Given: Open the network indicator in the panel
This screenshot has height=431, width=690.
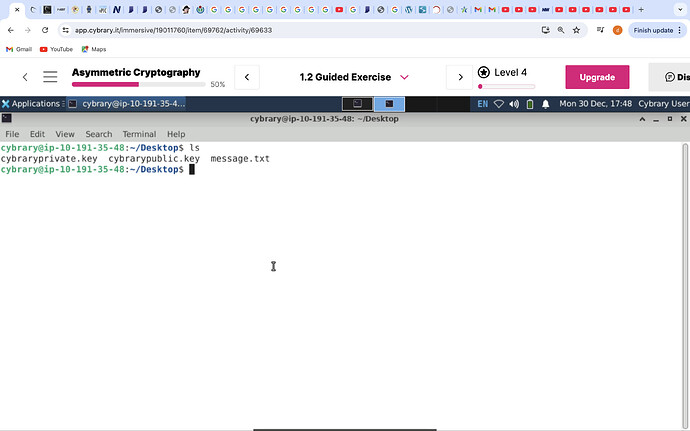Looking at the screenshot, I should click(499, 103).
